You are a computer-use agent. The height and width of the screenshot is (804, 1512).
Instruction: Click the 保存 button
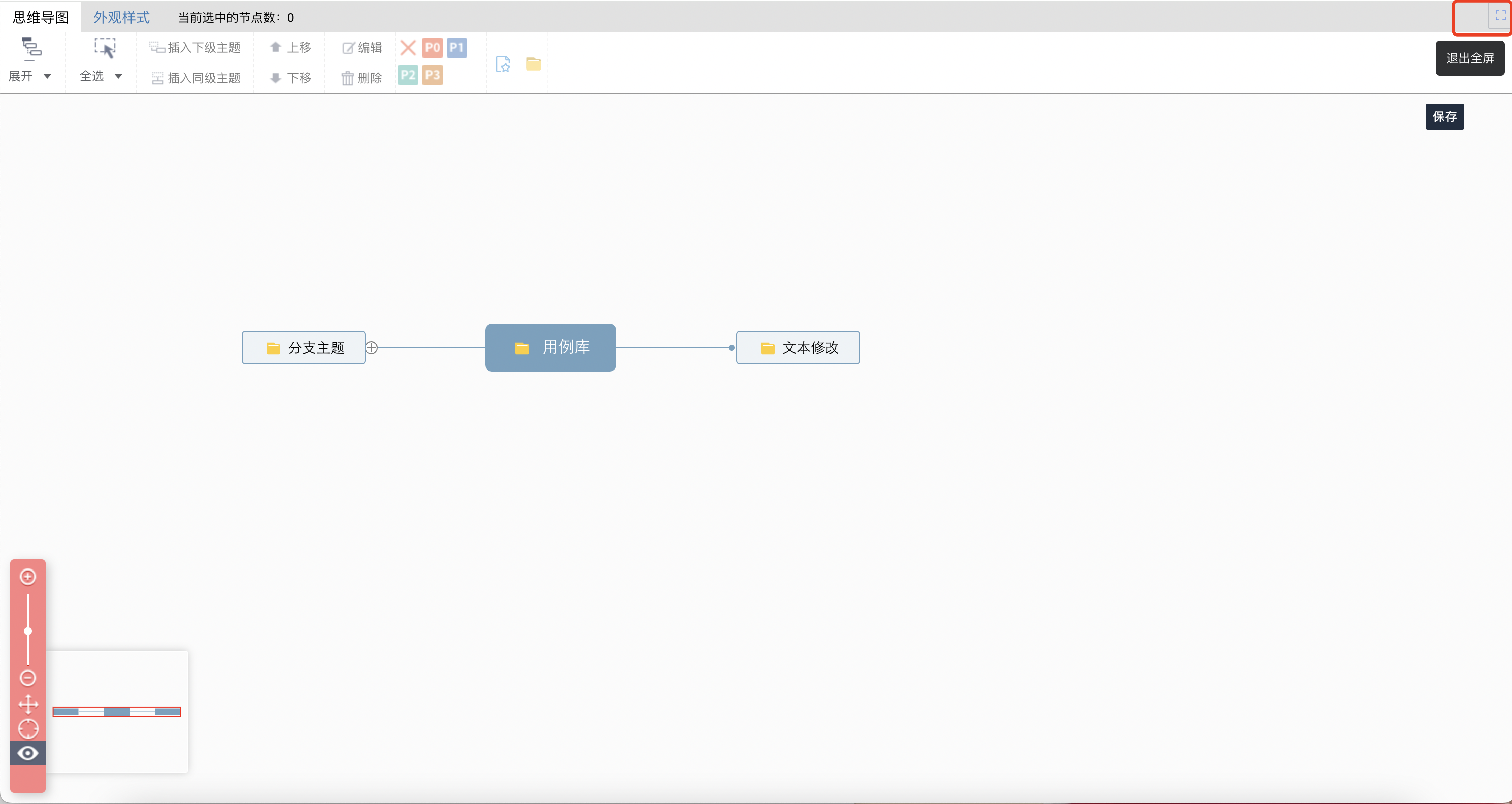coord(1444,117)
